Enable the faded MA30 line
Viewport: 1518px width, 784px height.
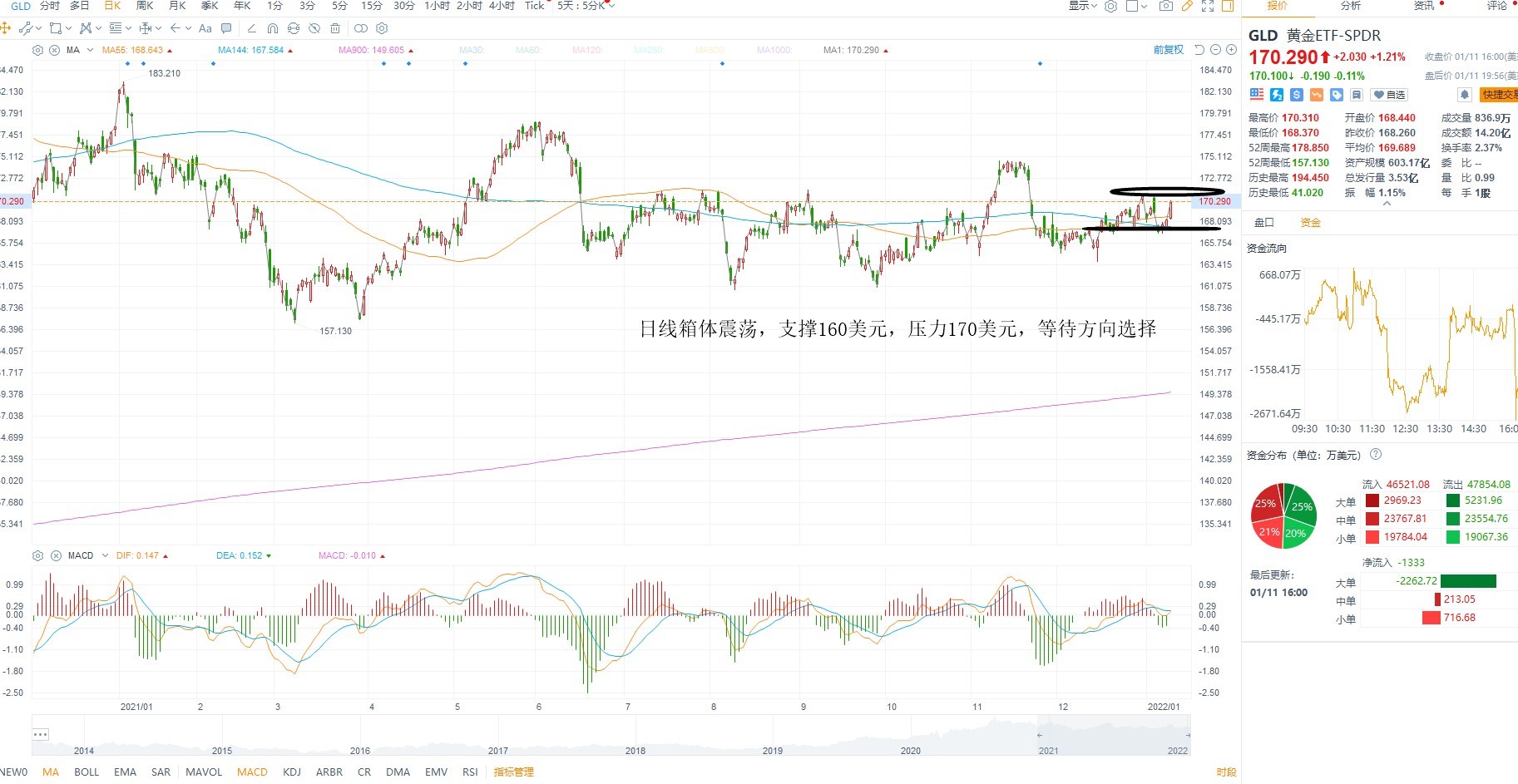(x=472, y=50)
